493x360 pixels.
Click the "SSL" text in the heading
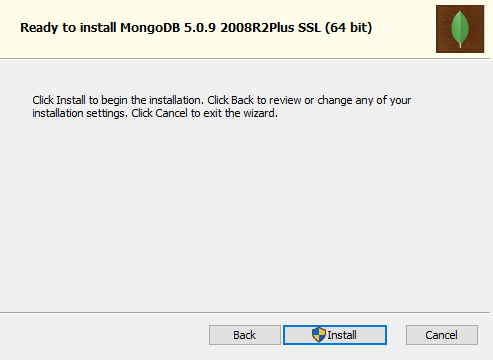310,28
